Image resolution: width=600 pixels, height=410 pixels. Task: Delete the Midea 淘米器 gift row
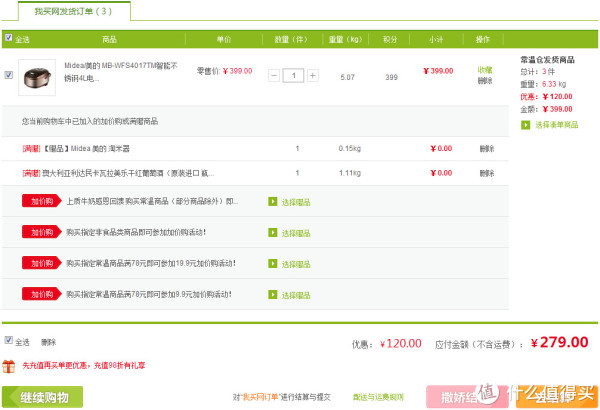[487, 149]
